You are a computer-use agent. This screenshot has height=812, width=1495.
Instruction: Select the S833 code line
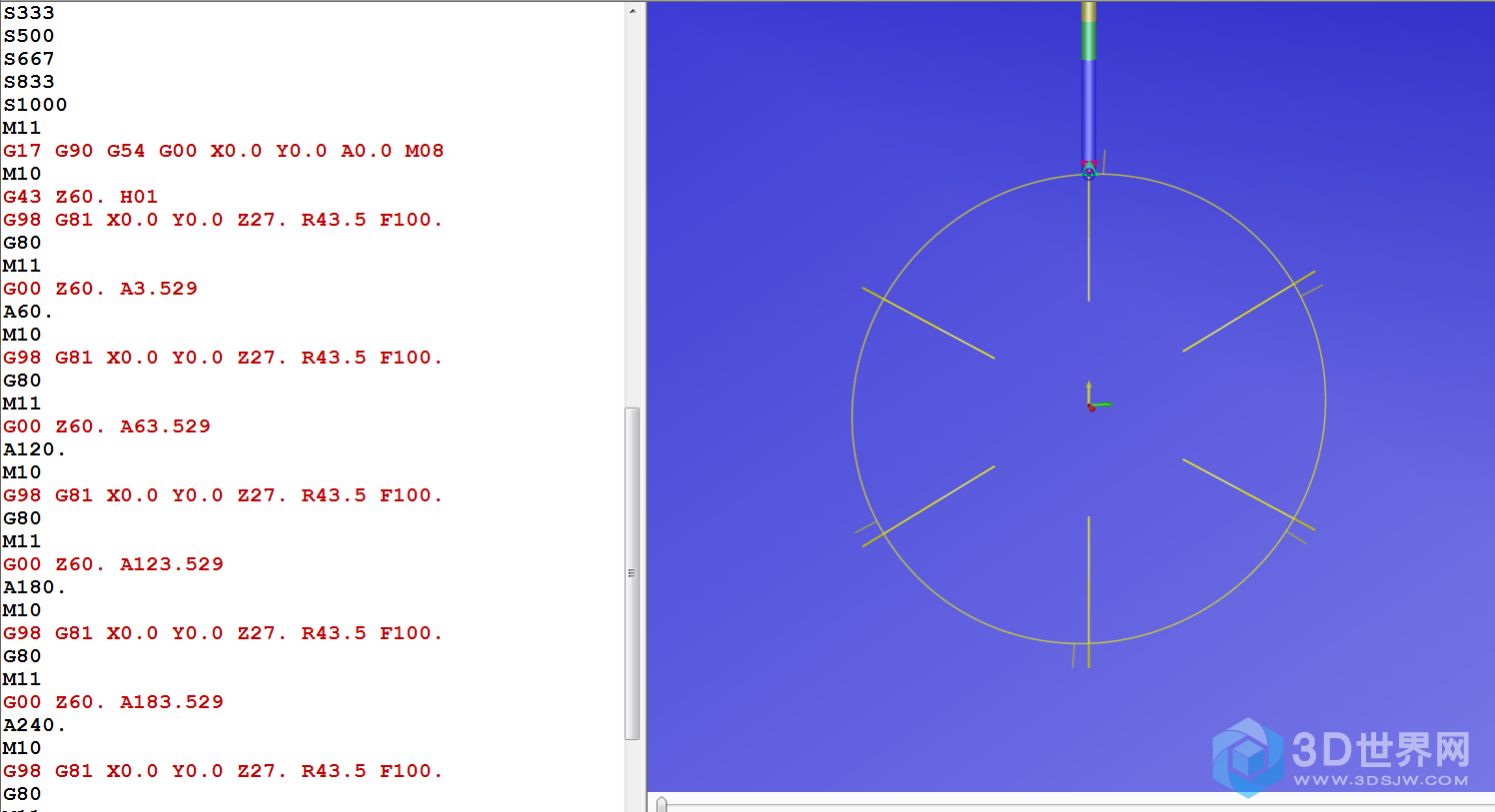coord(29,82)
